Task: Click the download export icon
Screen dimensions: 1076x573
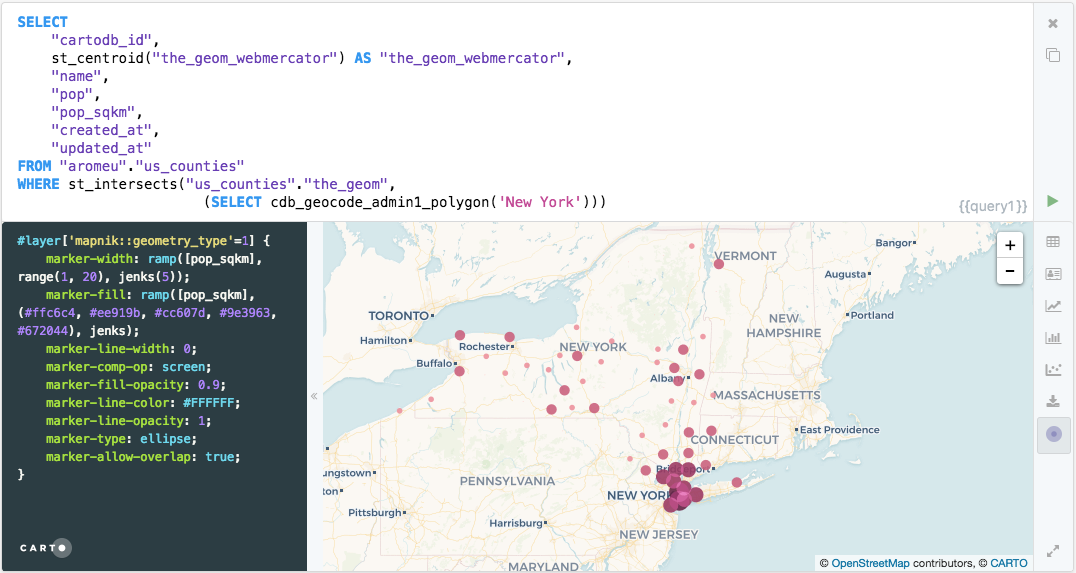Action: (x=1053, y=401)
